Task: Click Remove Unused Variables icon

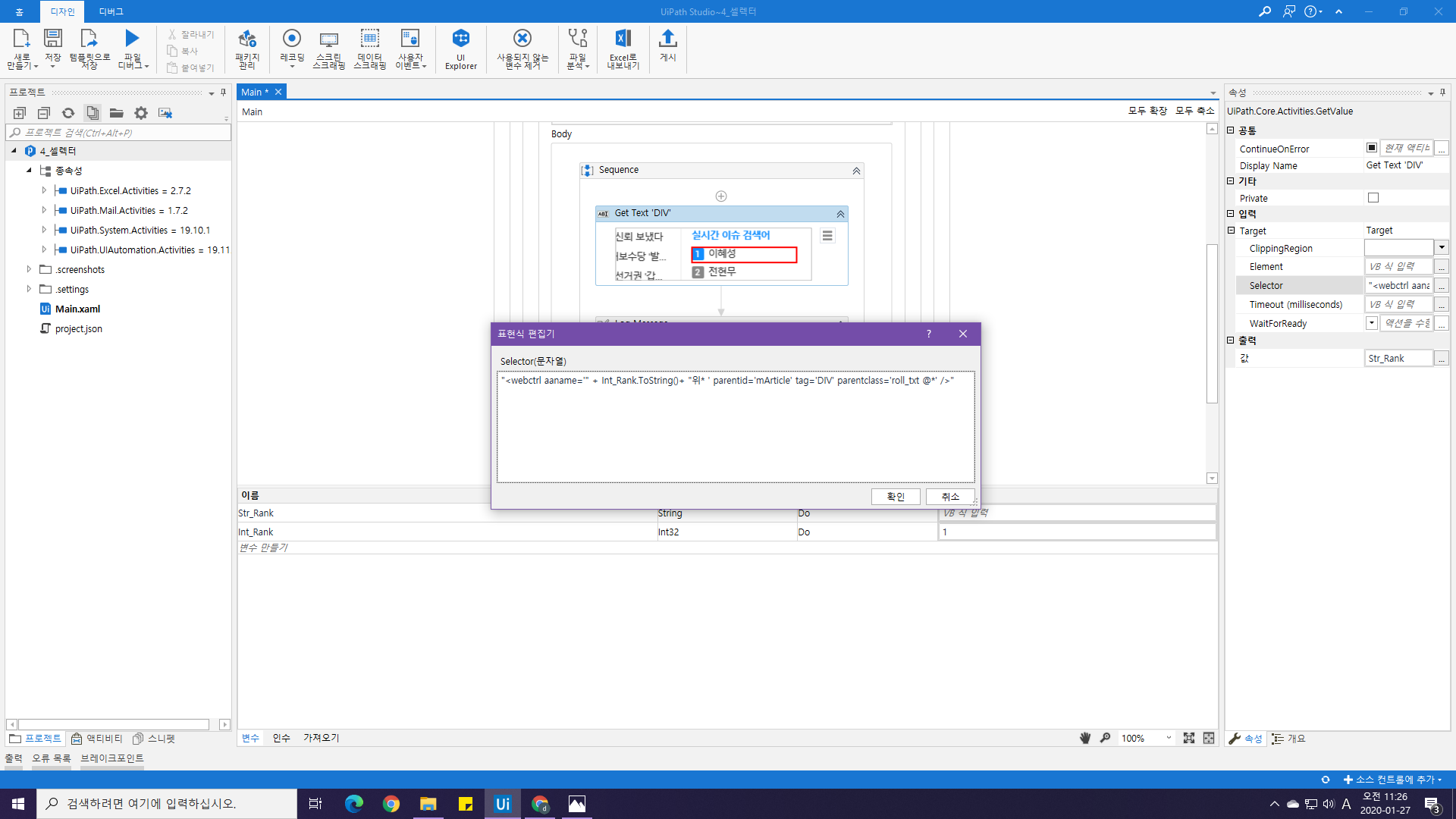Action: [522, 49]
